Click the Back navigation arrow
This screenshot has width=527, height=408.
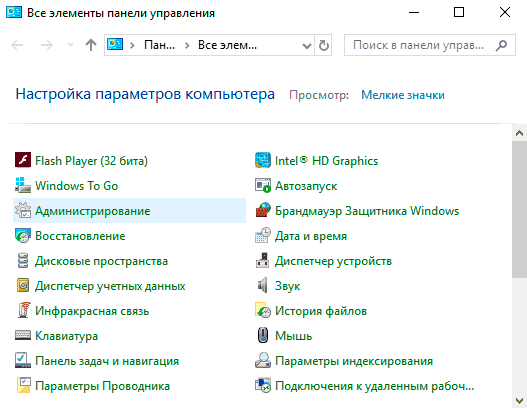(x=17, y=45)
